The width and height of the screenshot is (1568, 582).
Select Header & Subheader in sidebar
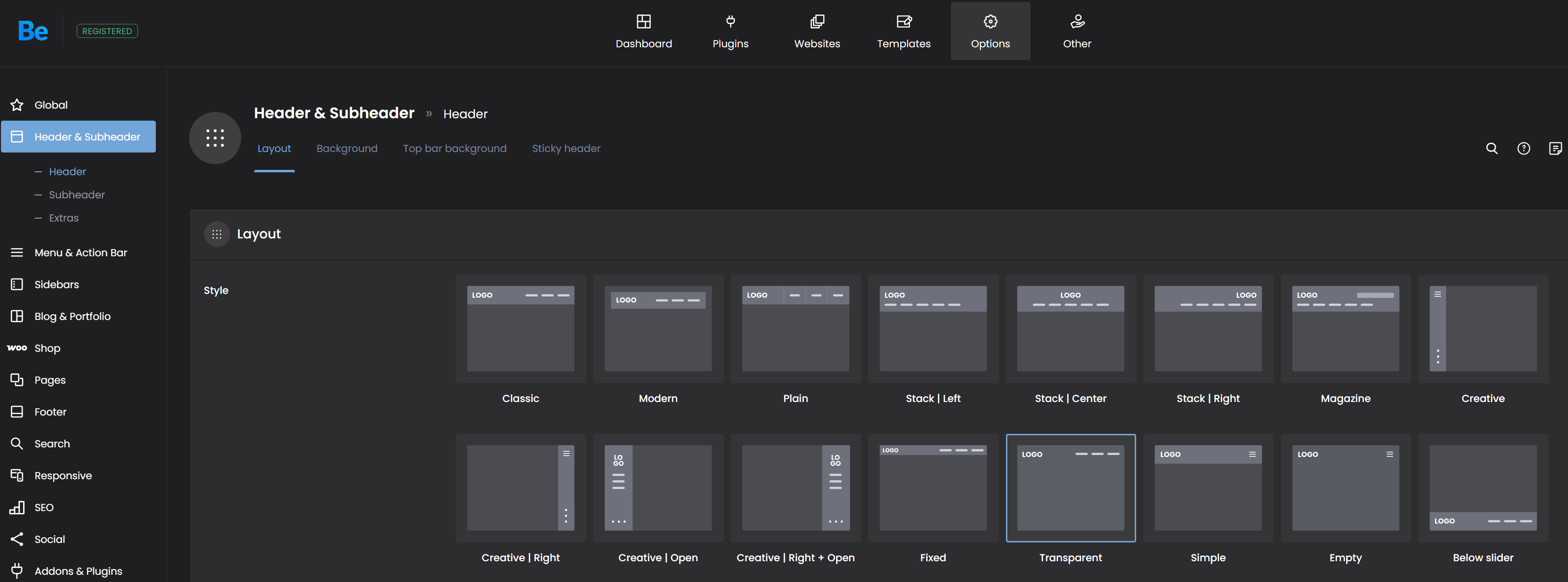point(79,137)
